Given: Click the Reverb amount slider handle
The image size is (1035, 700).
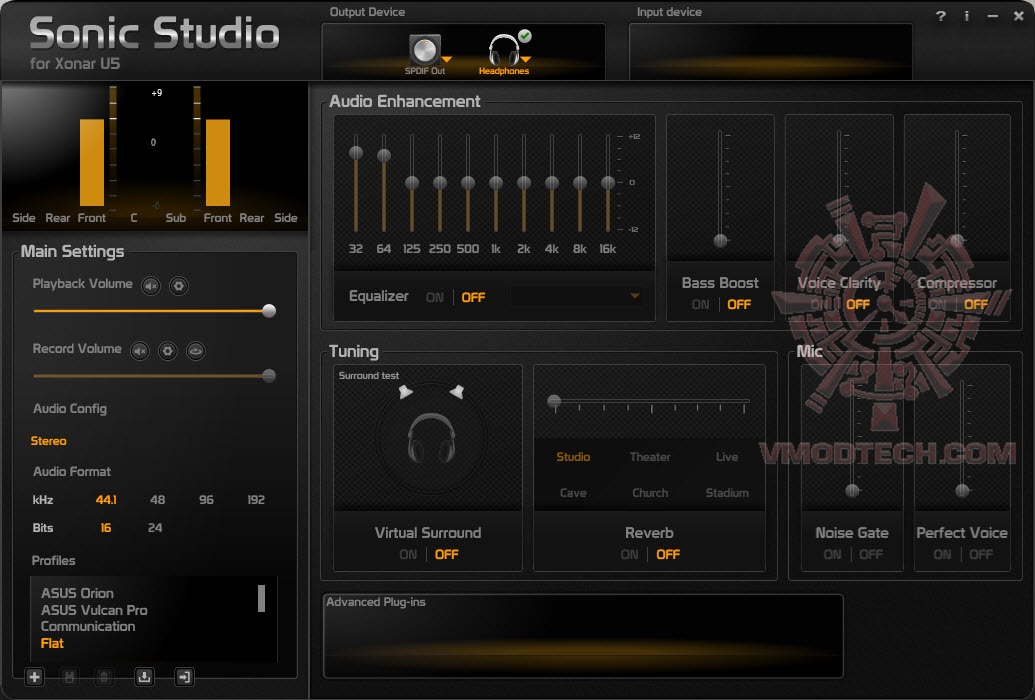Looking at the screenshot, I should 554,401.
